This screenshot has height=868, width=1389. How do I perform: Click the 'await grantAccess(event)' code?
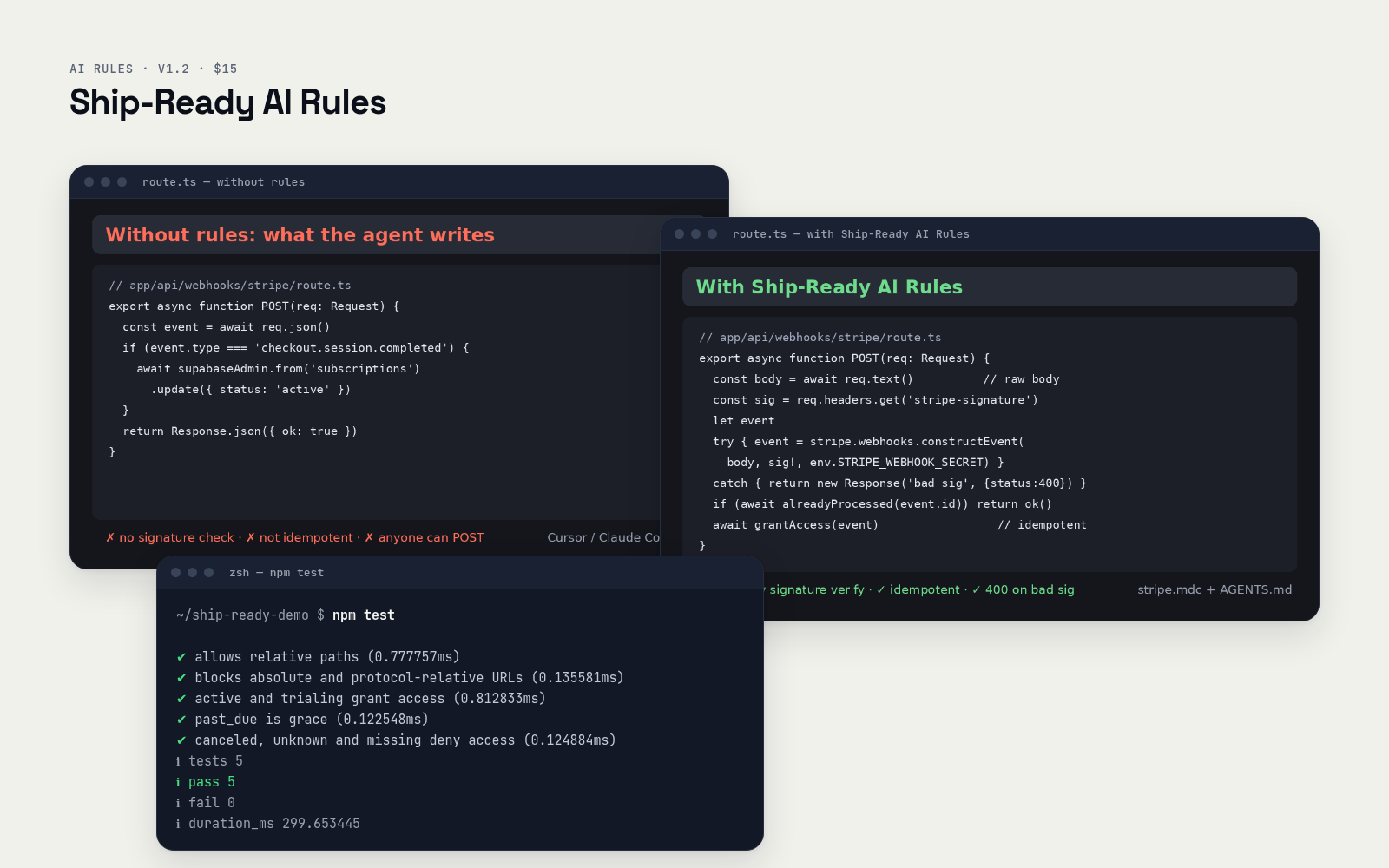click(796, 525)
